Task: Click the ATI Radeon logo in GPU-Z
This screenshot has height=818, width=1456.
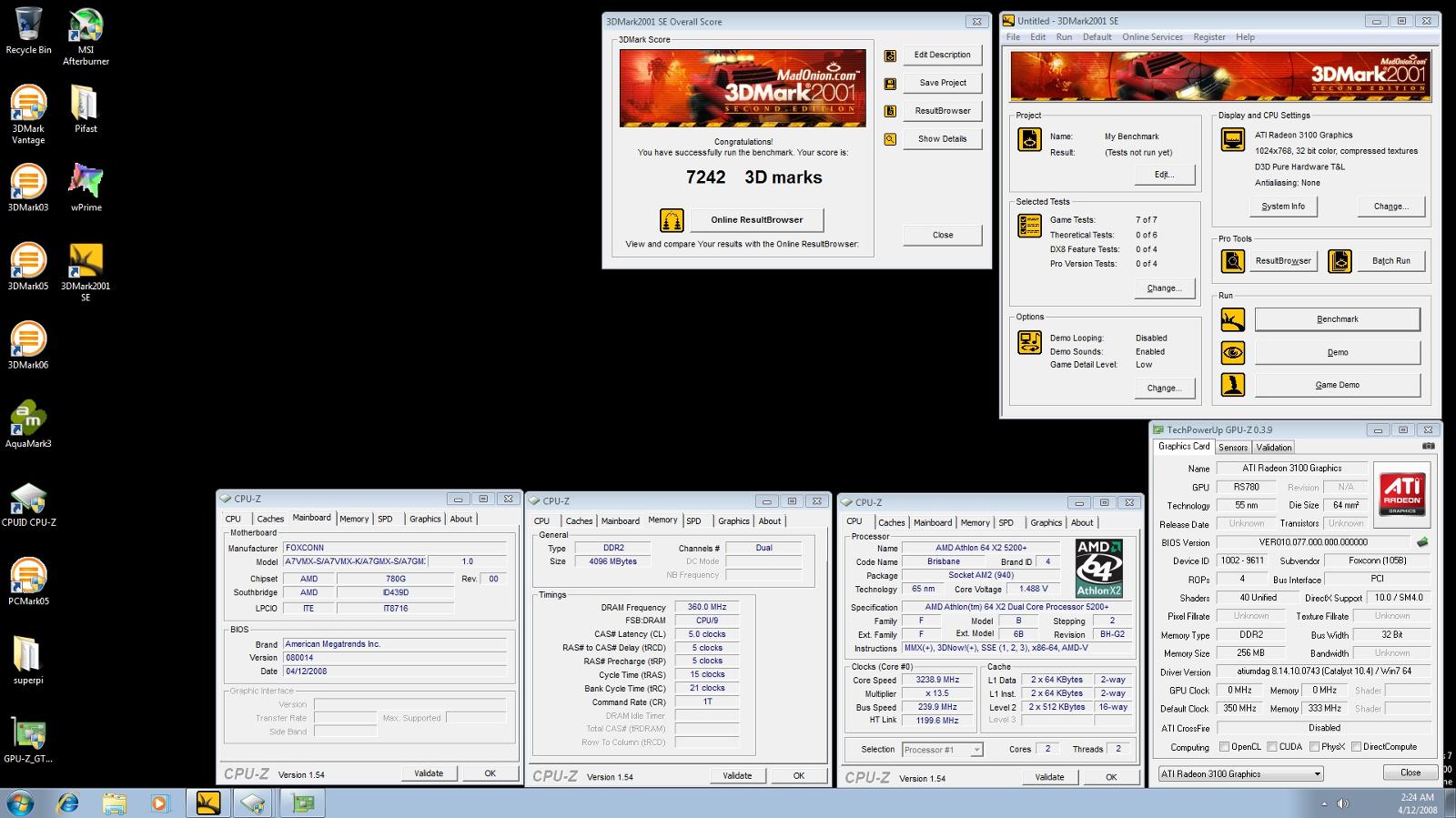Action: [1402, 494]
